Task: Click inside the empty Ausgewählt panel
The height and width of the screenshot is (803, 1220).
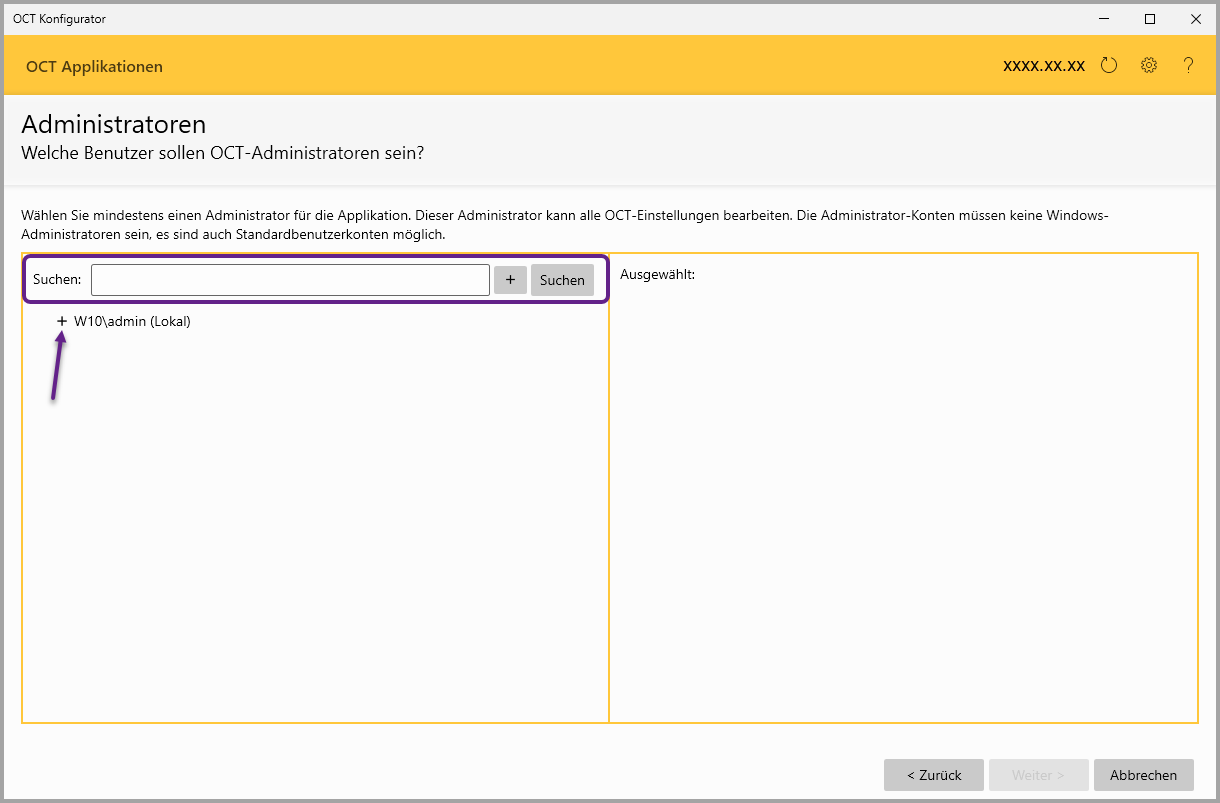Action: [903, 500]
